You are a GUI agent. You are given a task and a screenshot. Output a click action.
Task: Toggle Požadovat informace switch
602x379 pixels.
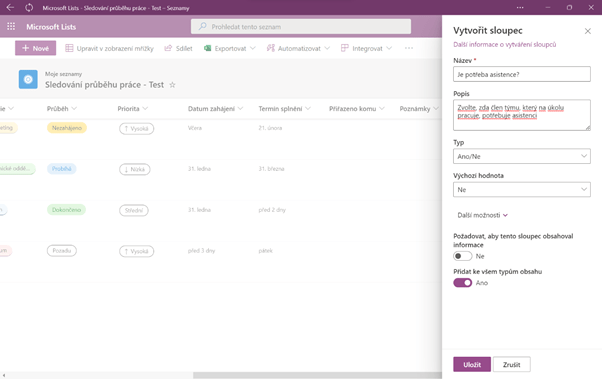(462, 256)
